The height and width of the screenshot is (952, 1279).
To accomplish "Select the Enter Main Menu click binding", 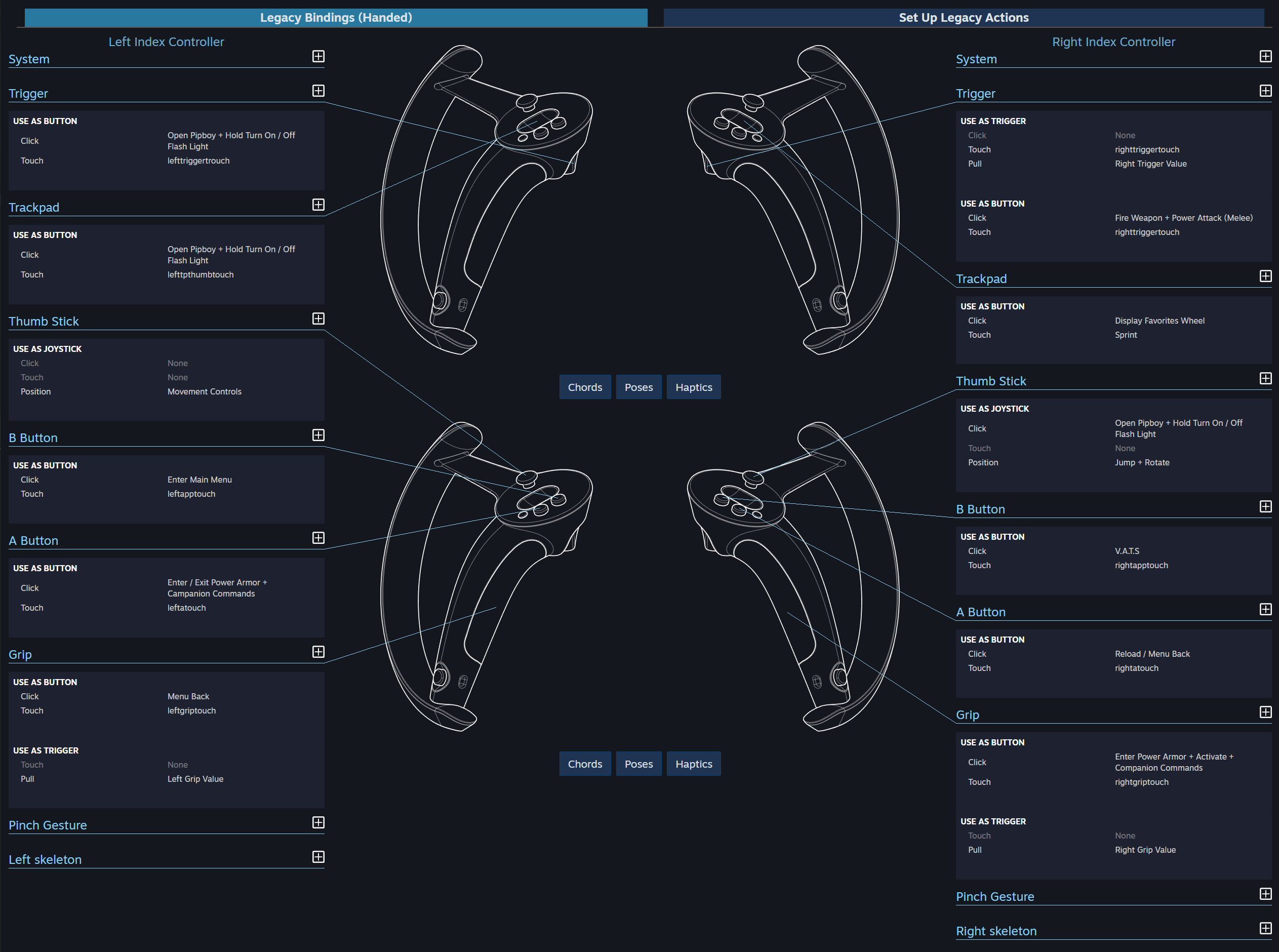I will 199,480.
